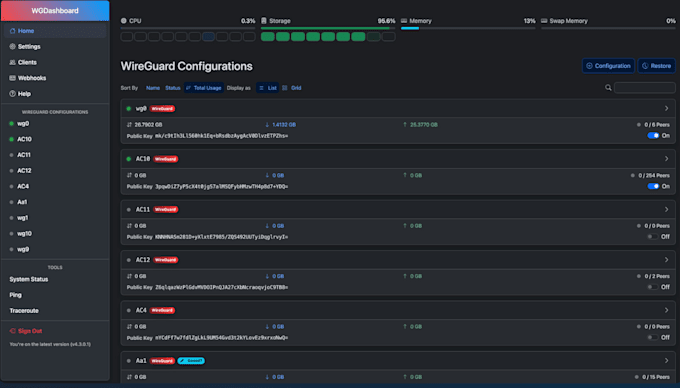Click the Sign Out arrow icon

pyautogui.click(x=13, y=331)
